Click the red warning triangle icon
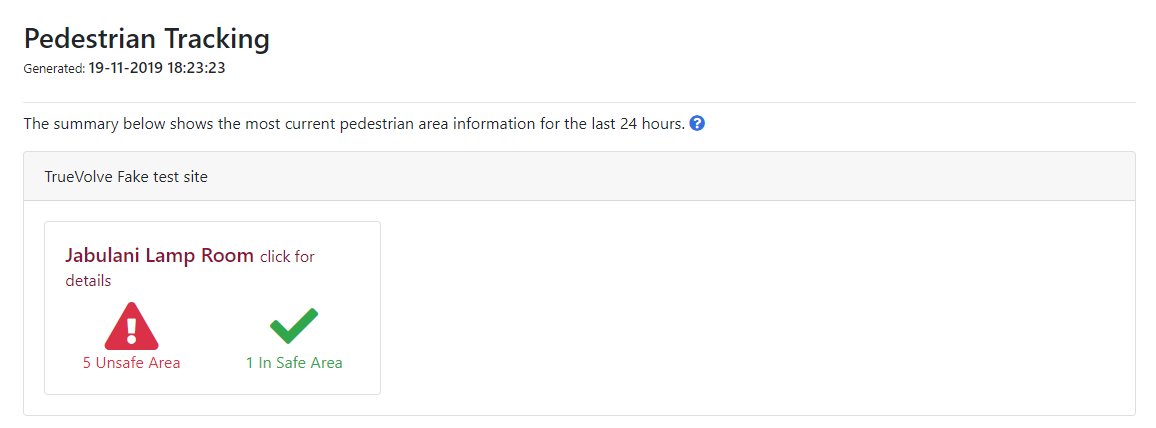 (131, 326)
